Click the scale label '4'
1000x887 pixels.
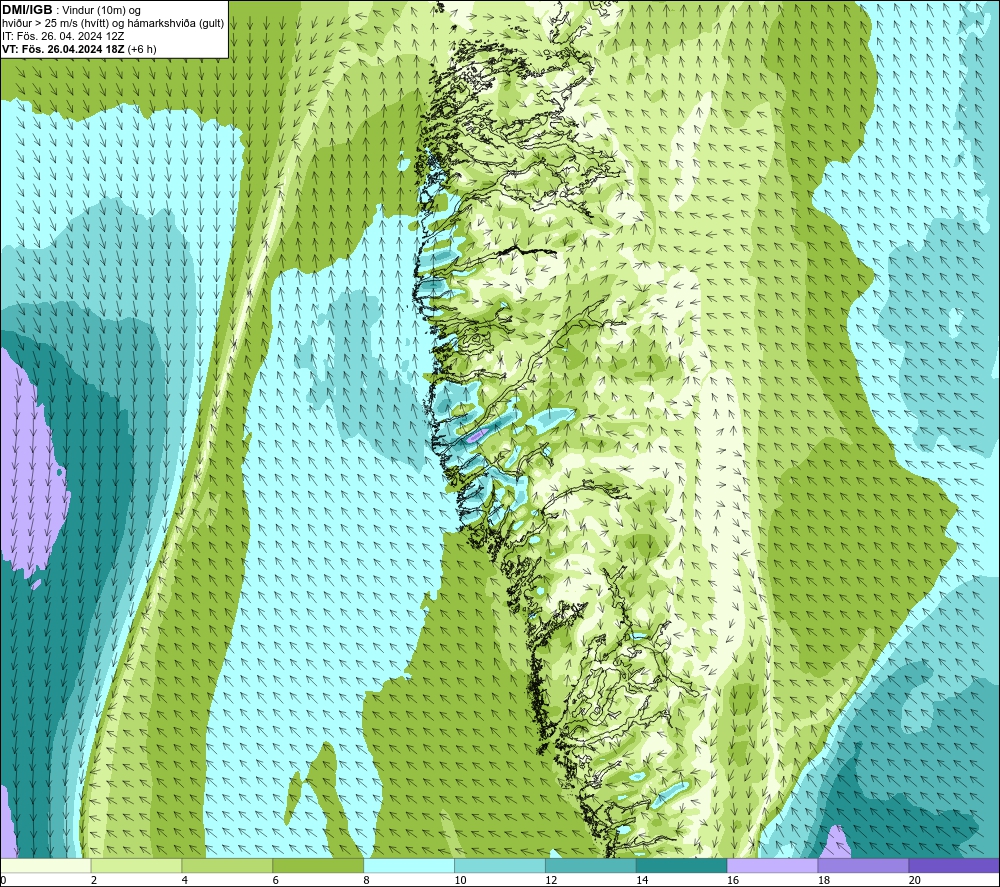[185, 880]
